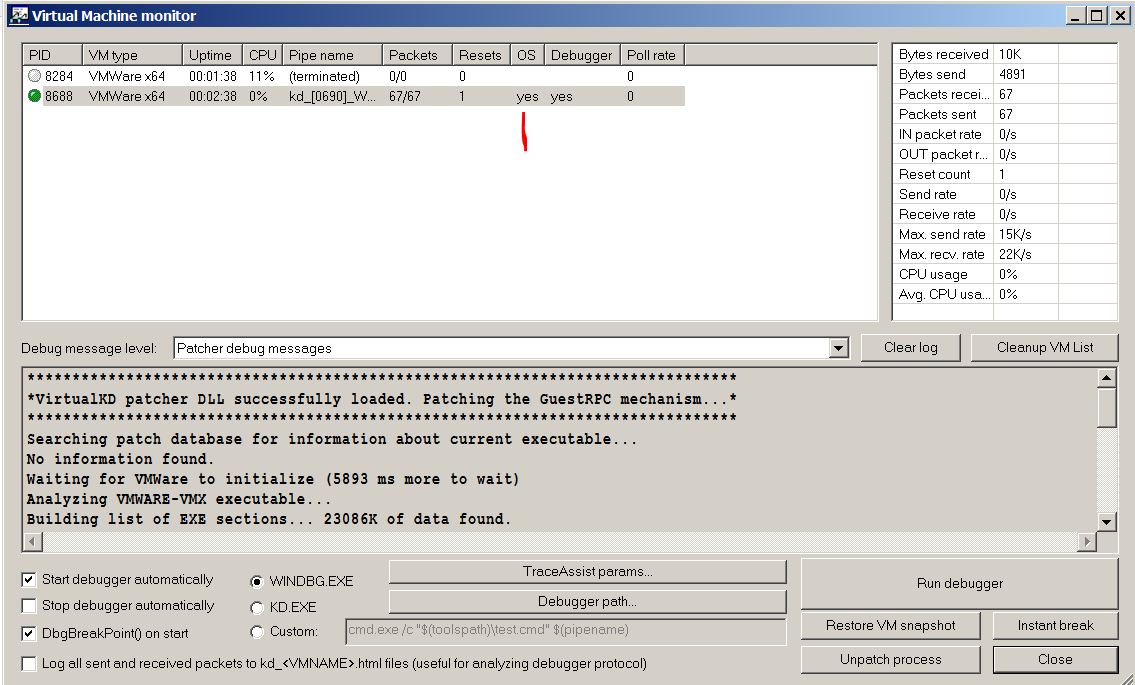Click the custom command text field
Viewport: 1135px width, 685px height.
click(564, 631)
